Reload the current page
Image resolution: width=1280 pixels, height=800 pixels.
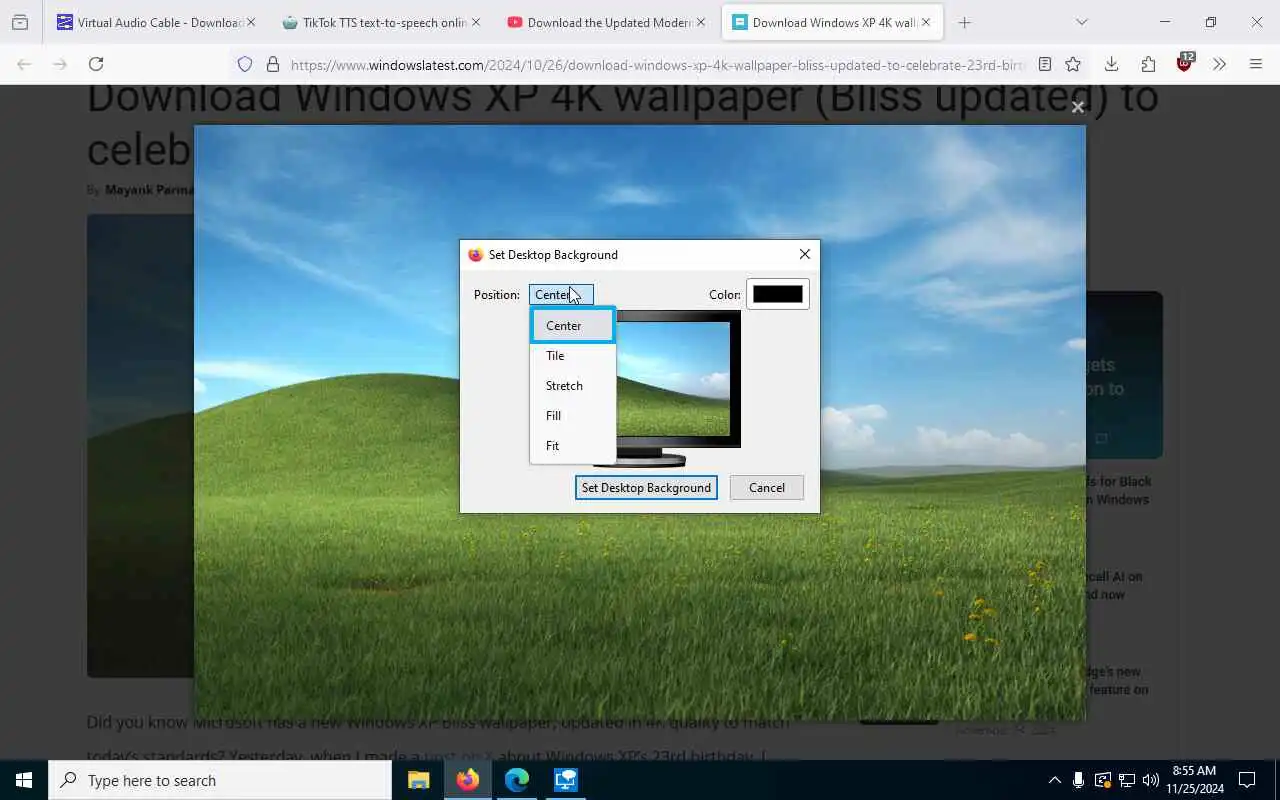[96, 64]
